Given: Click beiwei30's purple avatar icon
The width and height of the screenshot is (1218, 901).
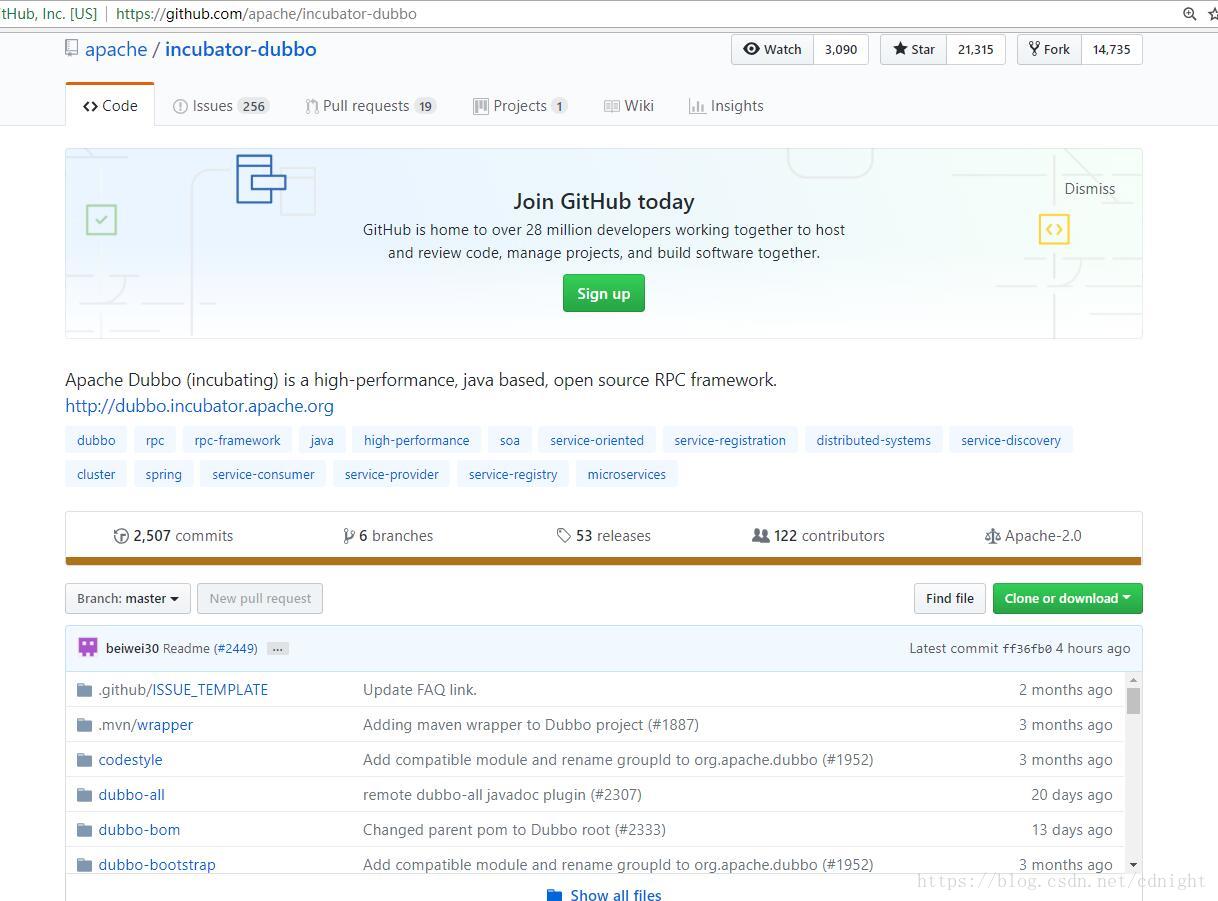Looking at the screenshot, I should [88, 647].
